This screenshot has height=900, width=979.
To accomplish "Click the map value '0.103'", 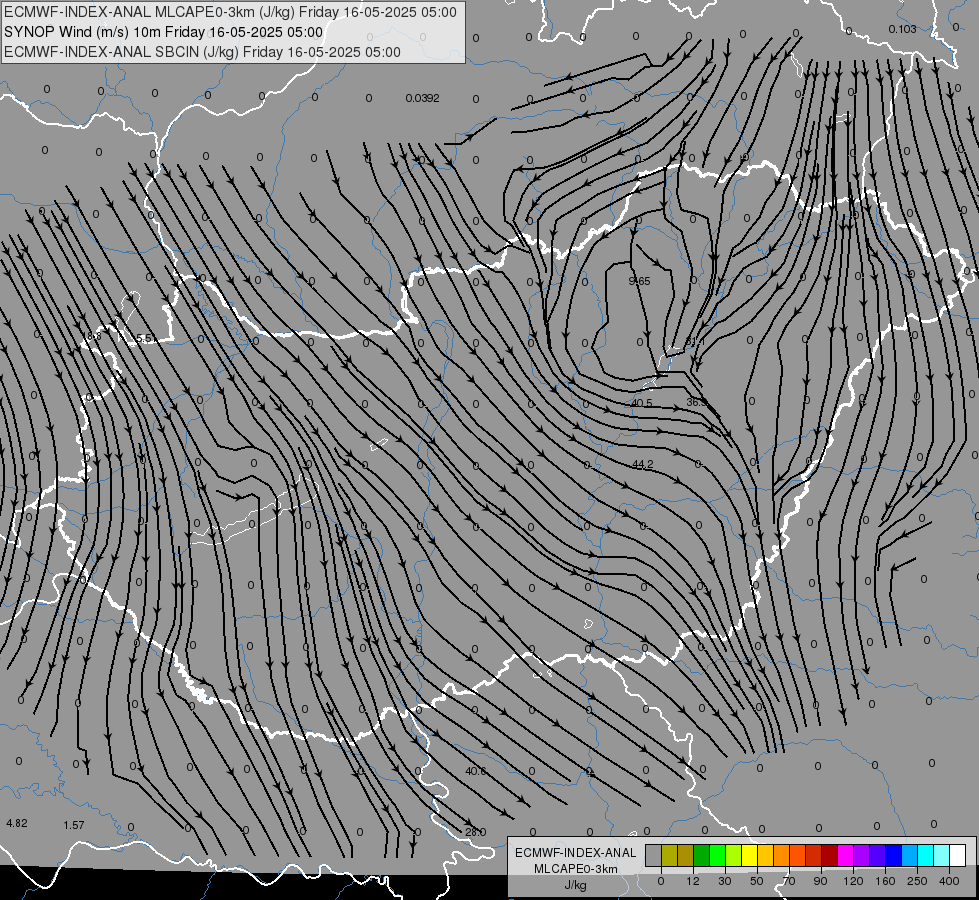I will [902, 29].
